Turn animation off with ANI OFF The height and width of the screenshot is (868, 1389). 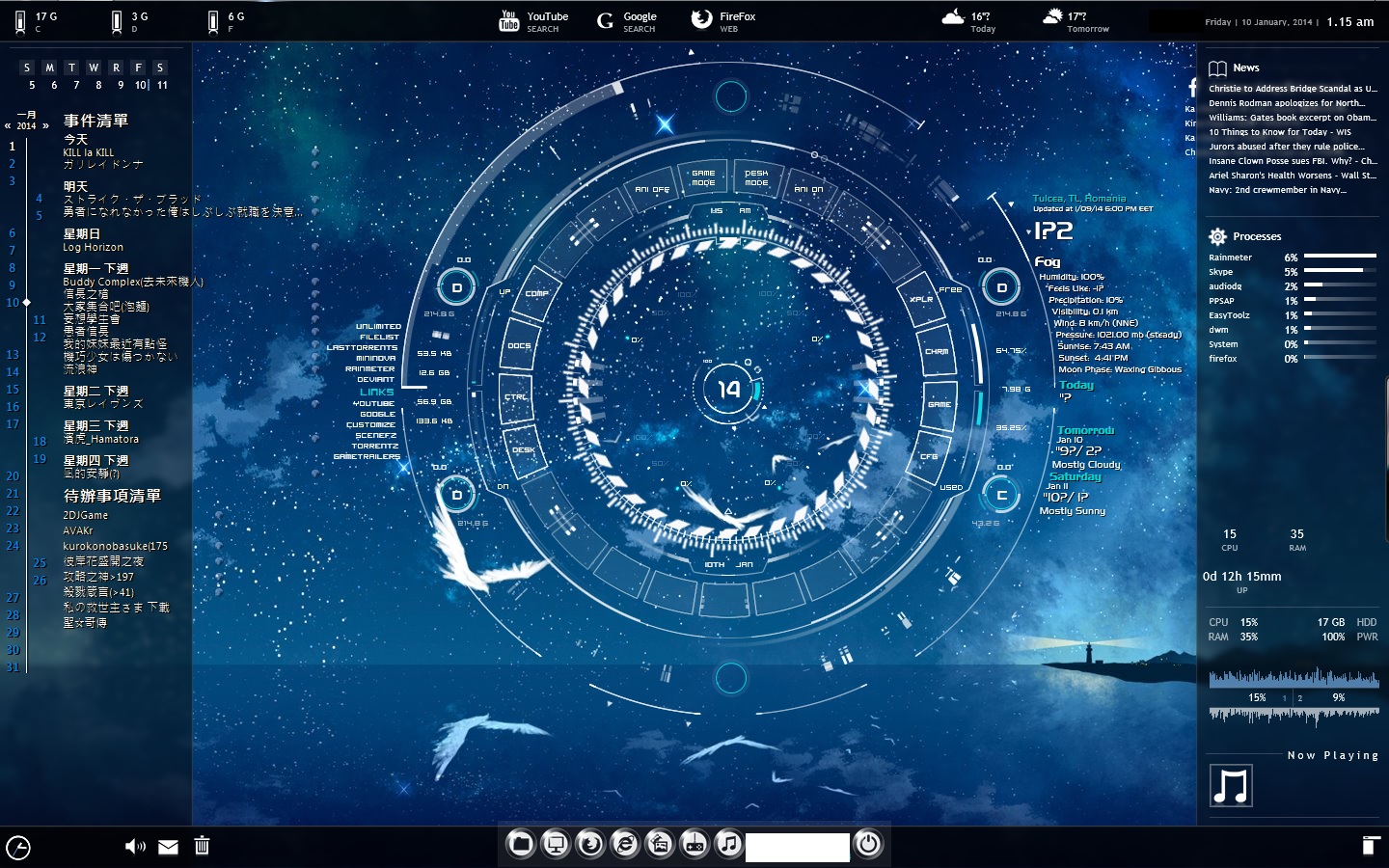(652, 190)
